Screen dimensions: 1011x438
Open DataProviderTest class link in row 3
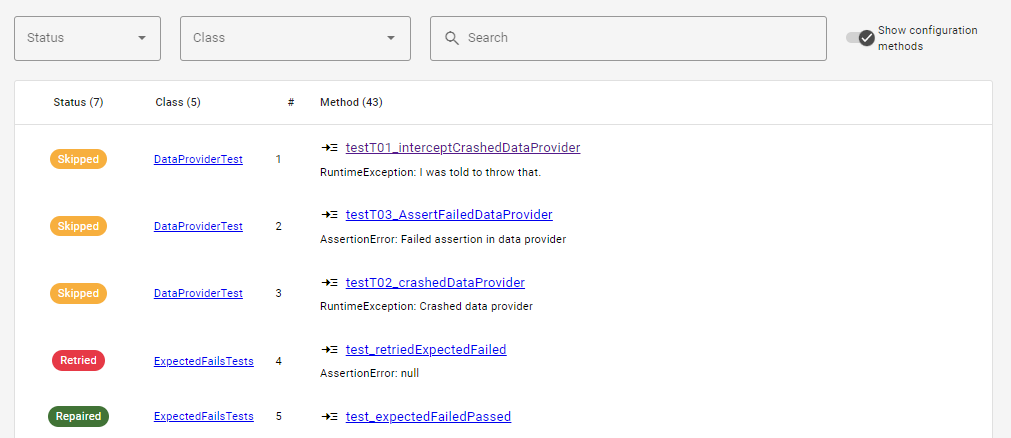pos(198,294)
